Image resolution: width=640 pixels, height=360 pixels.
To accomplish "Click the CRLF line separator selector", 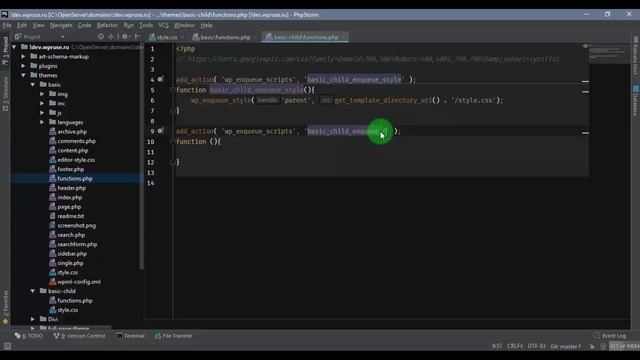I will [x=515, y=346].
